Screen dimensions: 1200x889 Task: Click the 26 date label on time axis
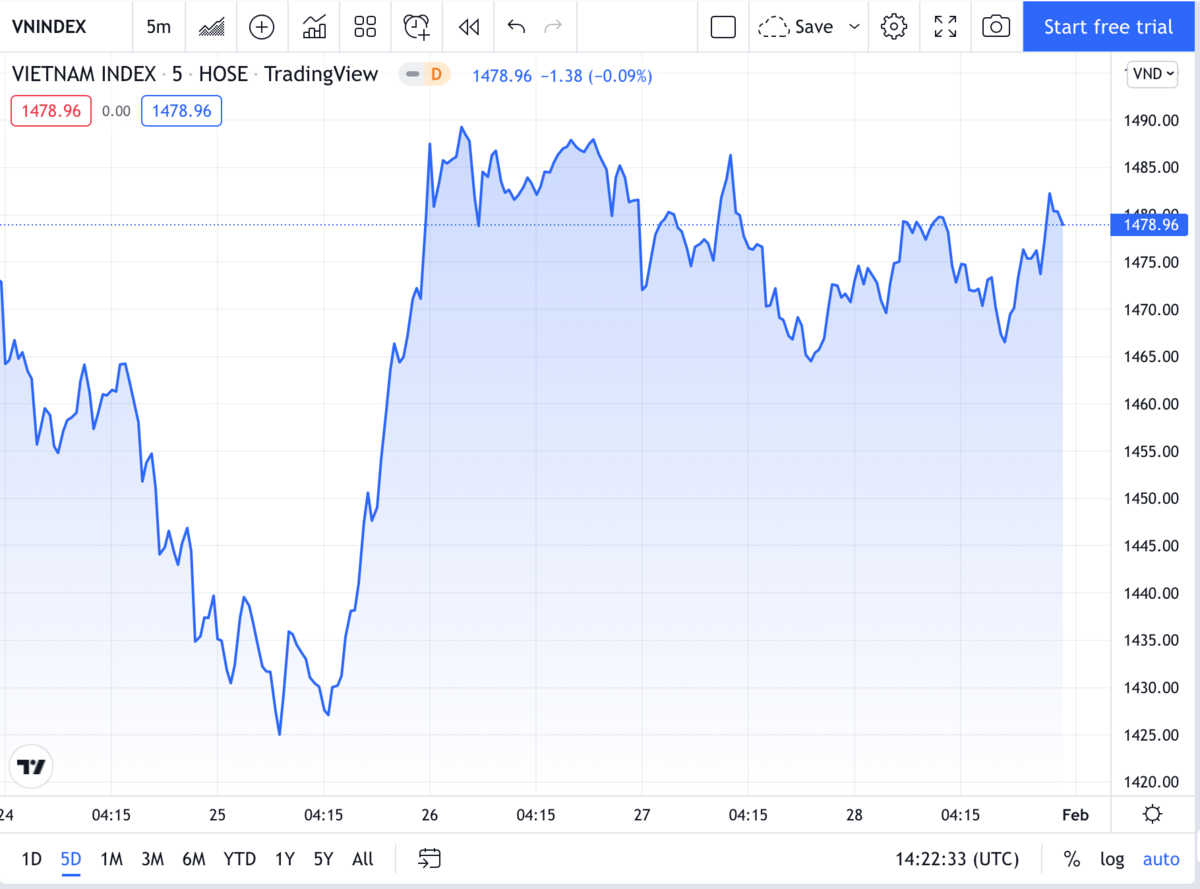coord(431,814)
